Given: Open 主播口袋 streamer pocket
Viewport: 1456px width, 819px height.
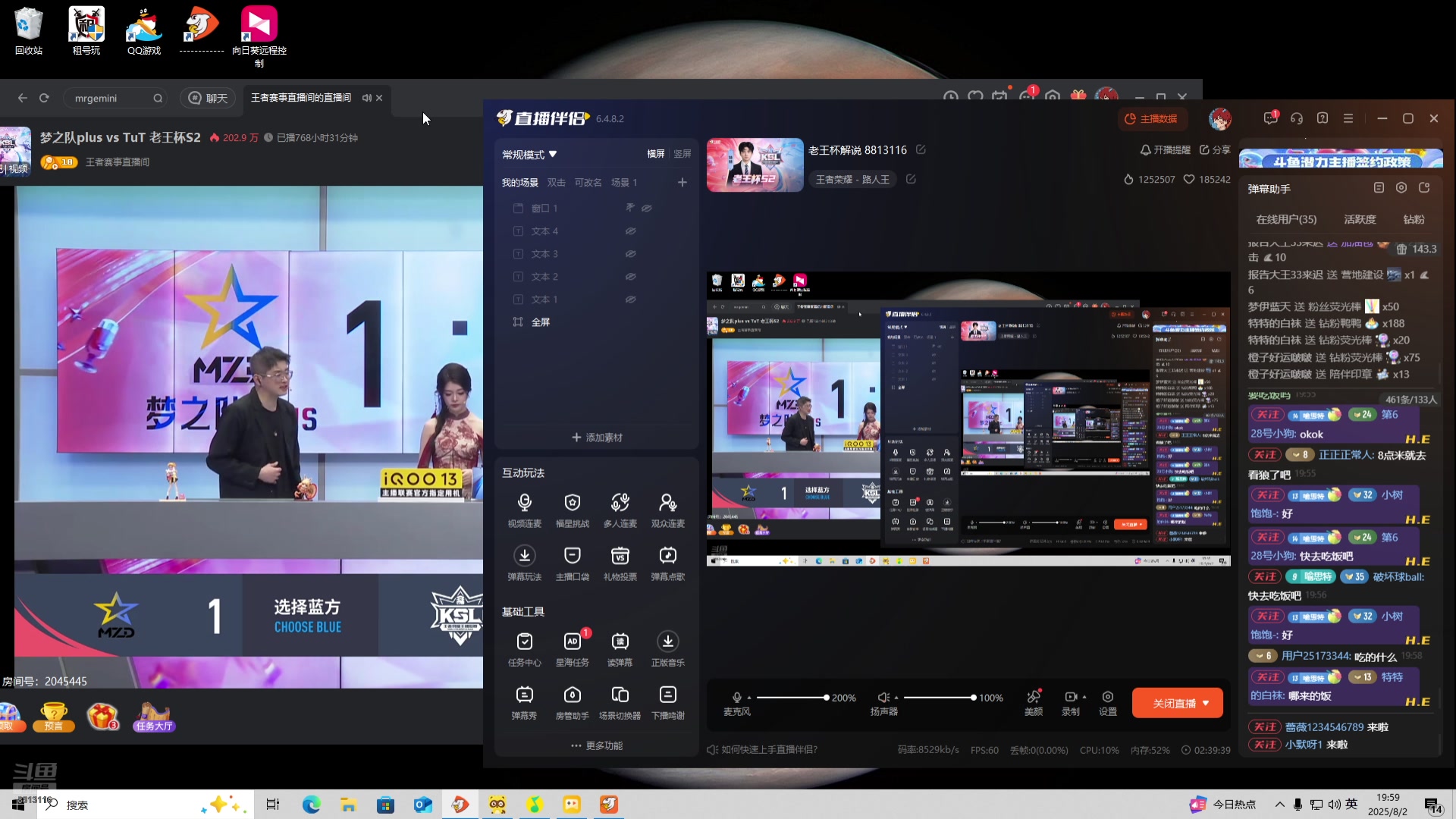Looking at the screenshot, I should pos(573,563).
